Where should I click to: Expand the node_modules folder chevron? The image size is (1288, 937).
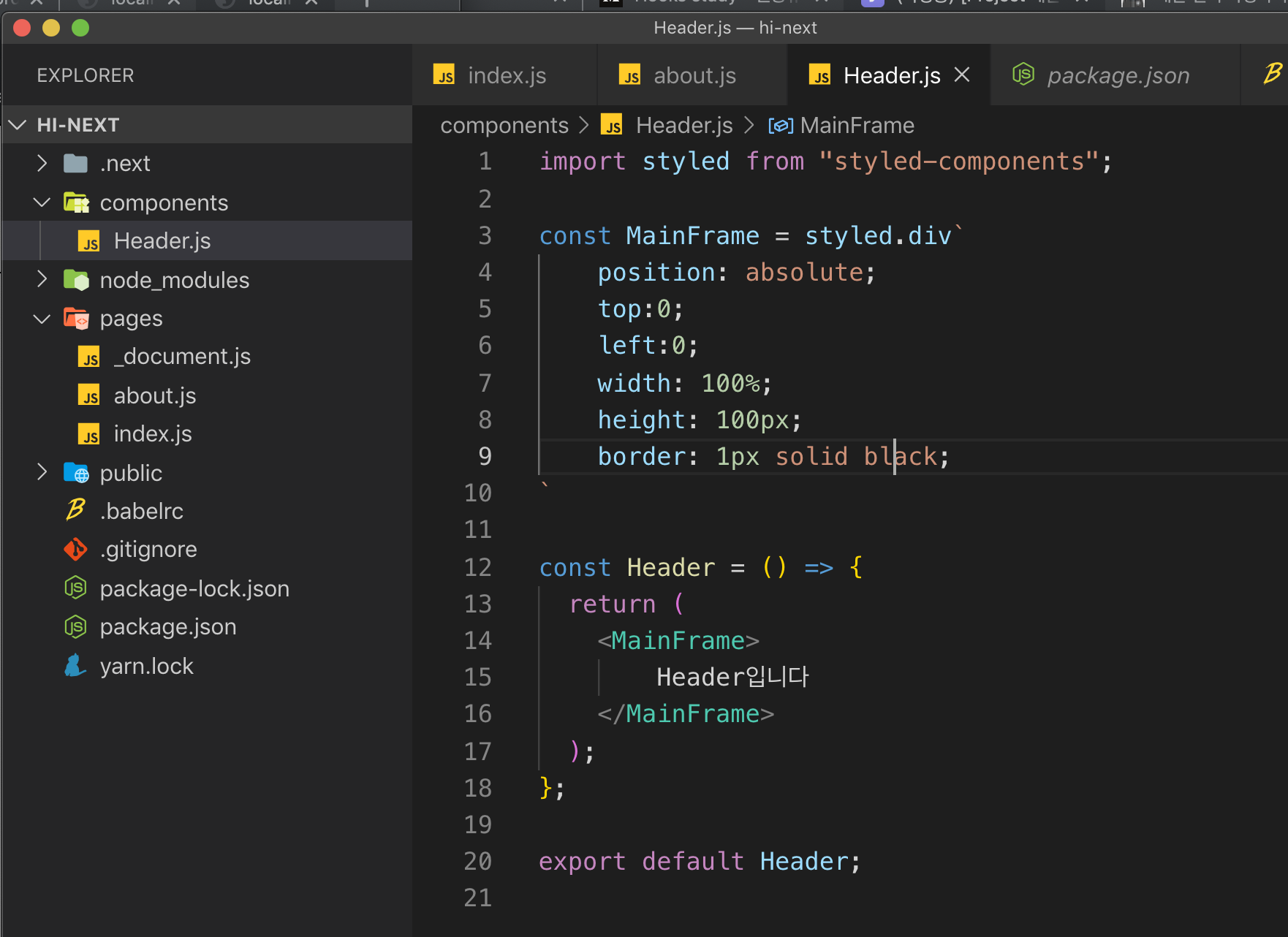[42, 279]
